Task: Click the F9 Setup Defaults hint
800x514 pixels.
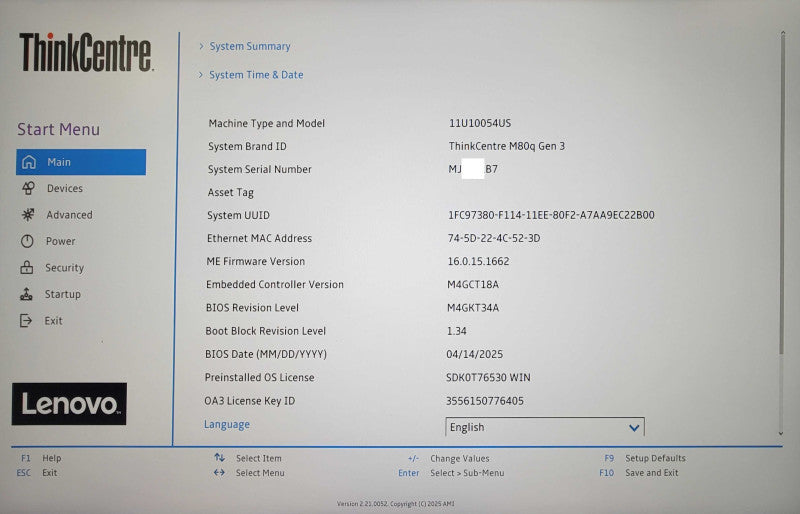Action: tap(645, 458)
